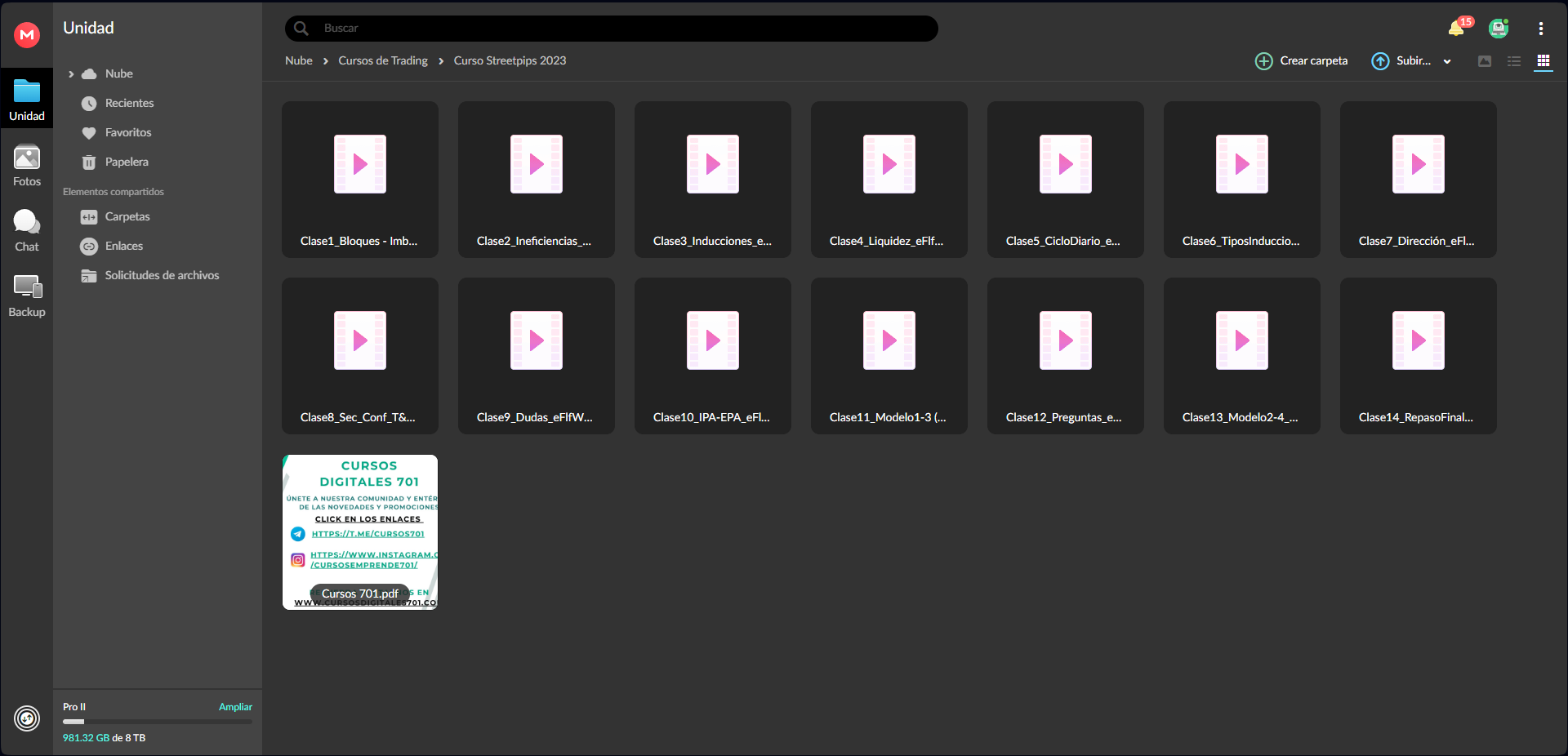Toggle media discovery image view
Screen dimensions: 1568x756
click(1485, 61)
